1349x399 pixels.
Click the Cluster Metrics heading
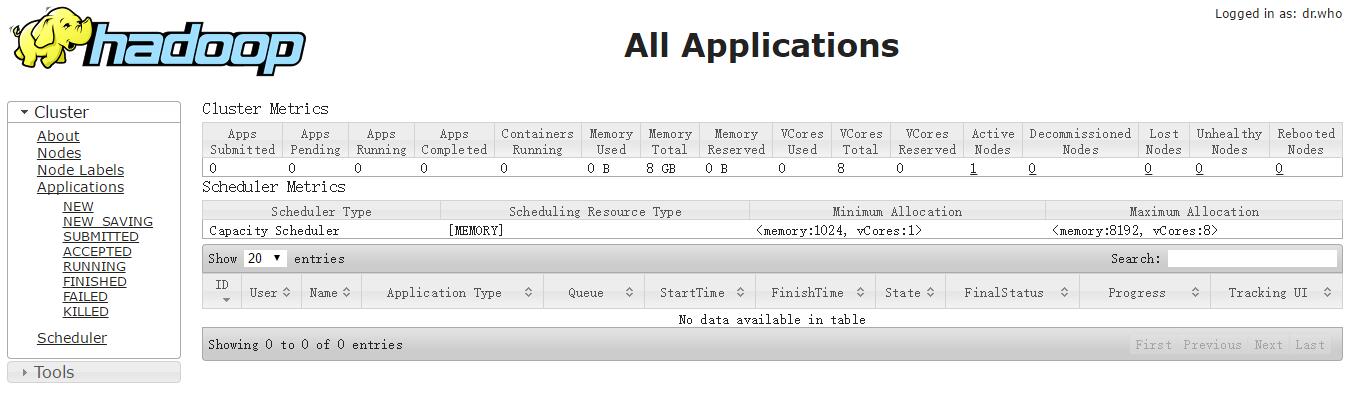point(265,108)
